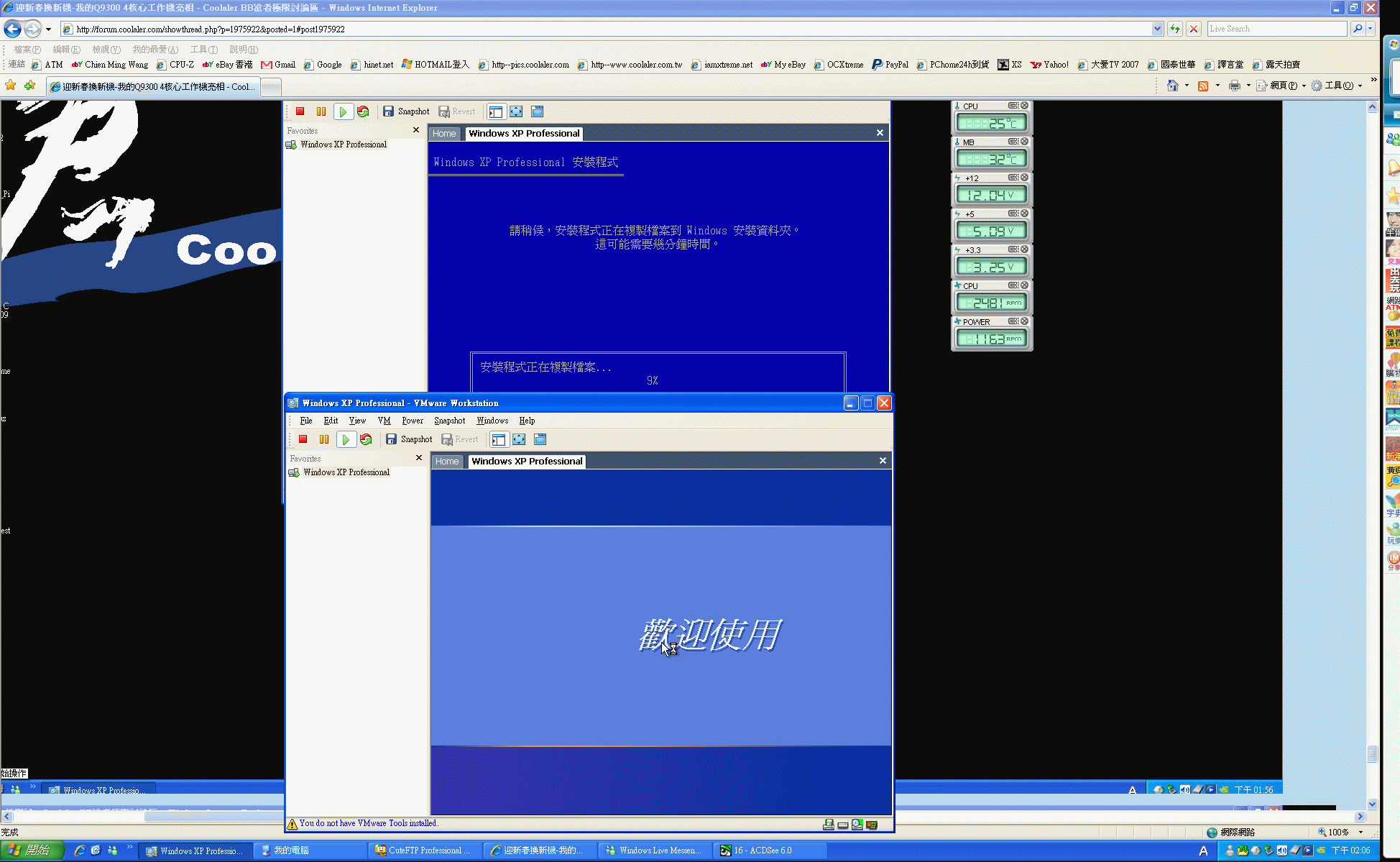This screenshot has width=1400, height=862.
Task: Open the VM menu in VMware Workstation
Action: [384, 421]
